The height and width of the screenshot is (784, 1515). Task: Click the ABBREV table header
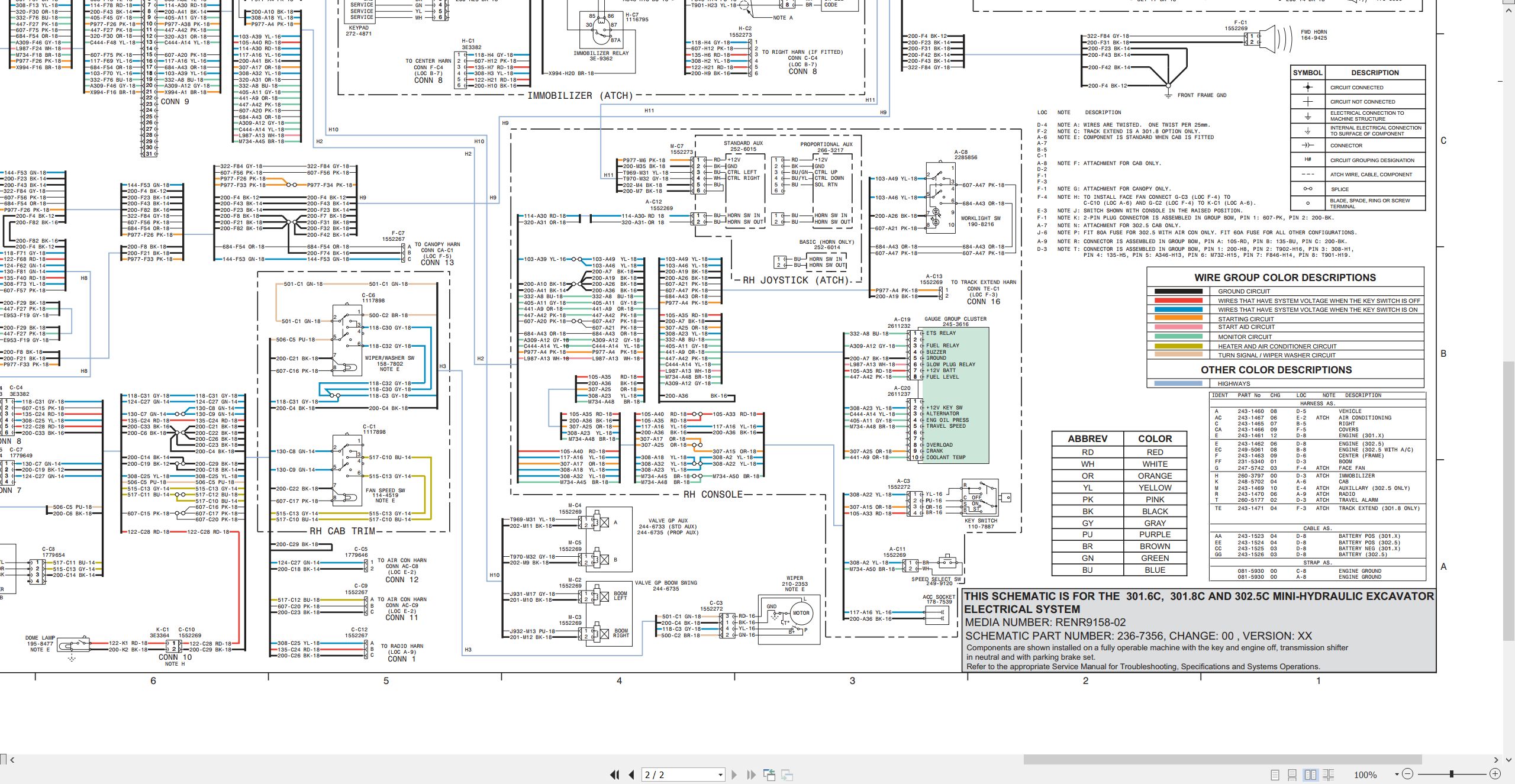click(1087, 438)
